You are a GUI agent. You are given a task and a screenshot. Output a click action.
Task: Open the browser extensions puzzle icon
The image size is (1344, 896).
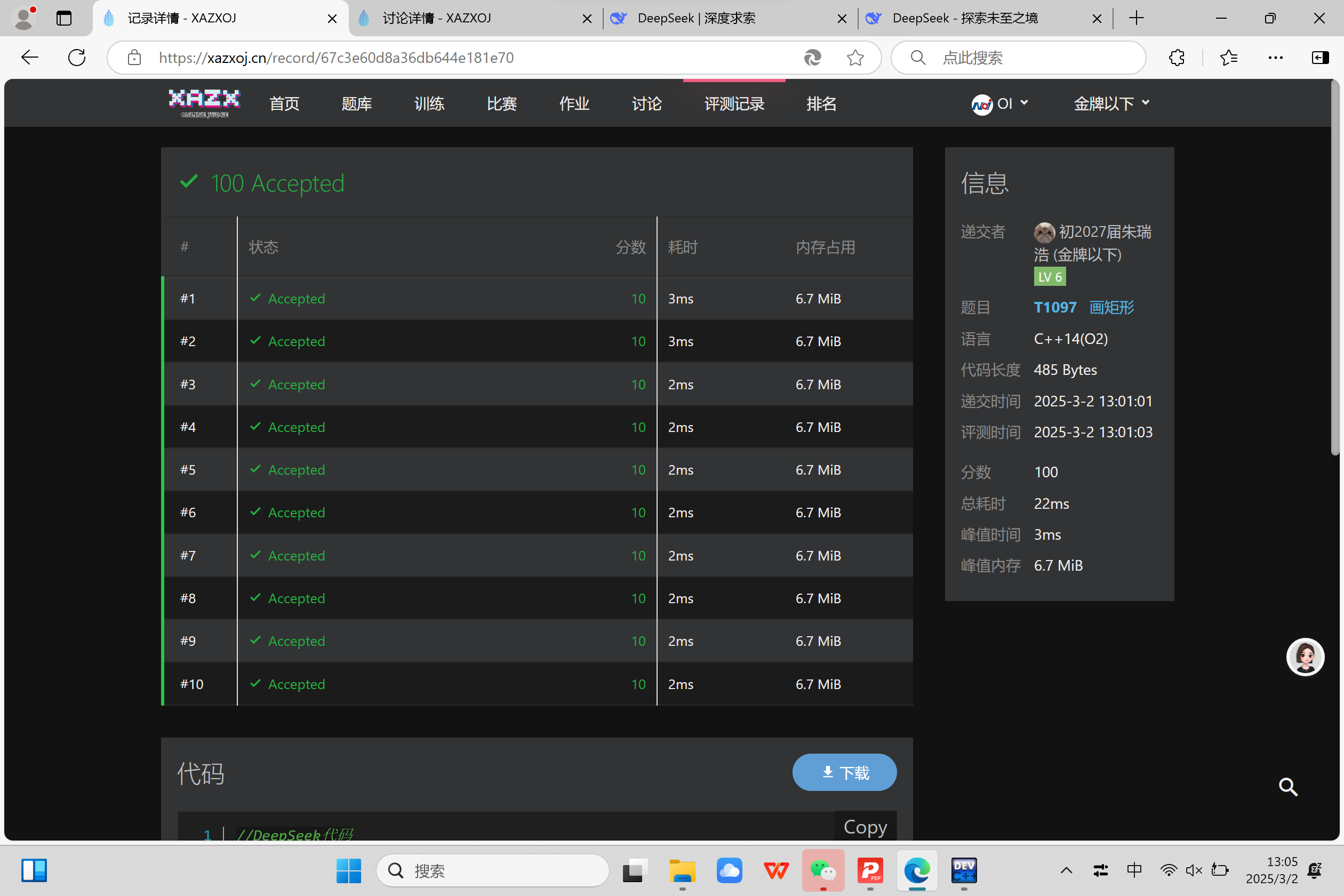coord(1177,58)
